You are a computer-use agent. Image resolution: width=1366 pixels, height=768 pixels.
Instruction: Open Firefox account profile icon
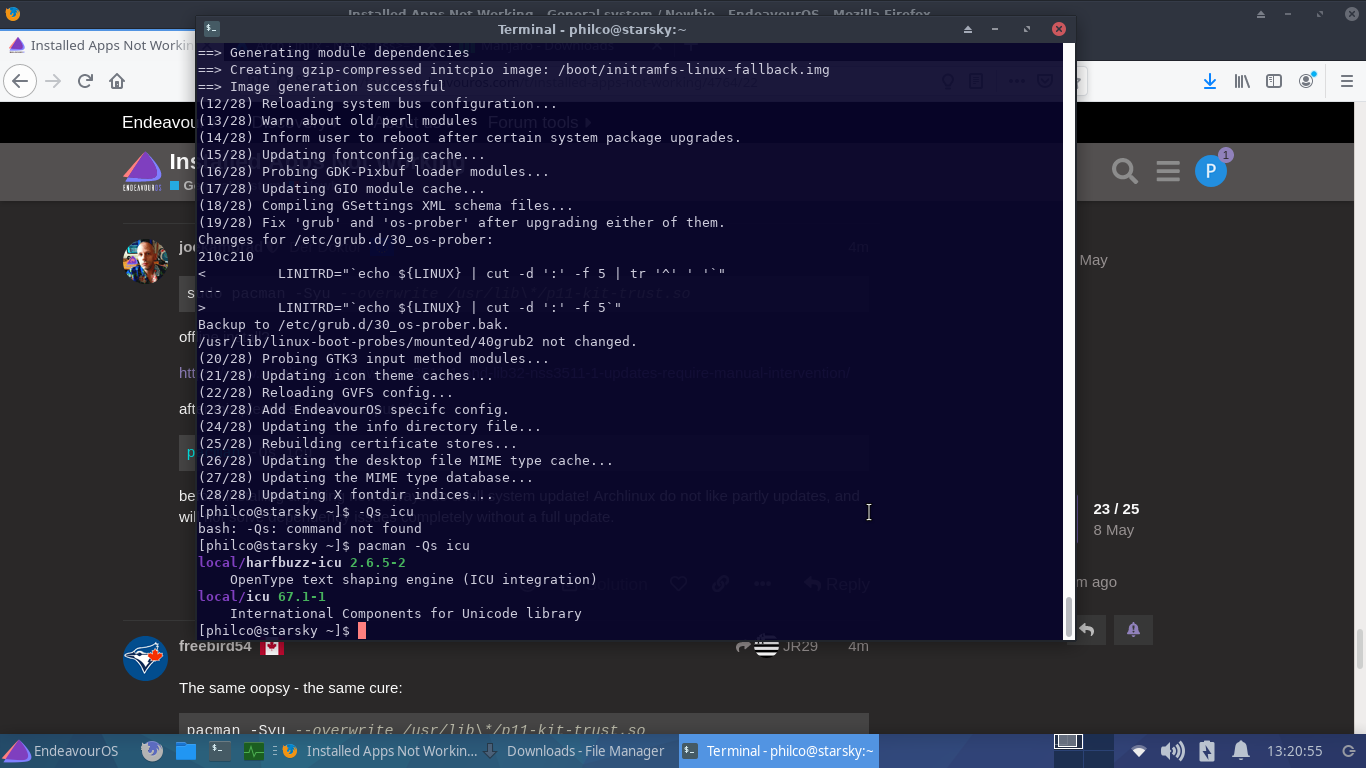click(1307, 81)
